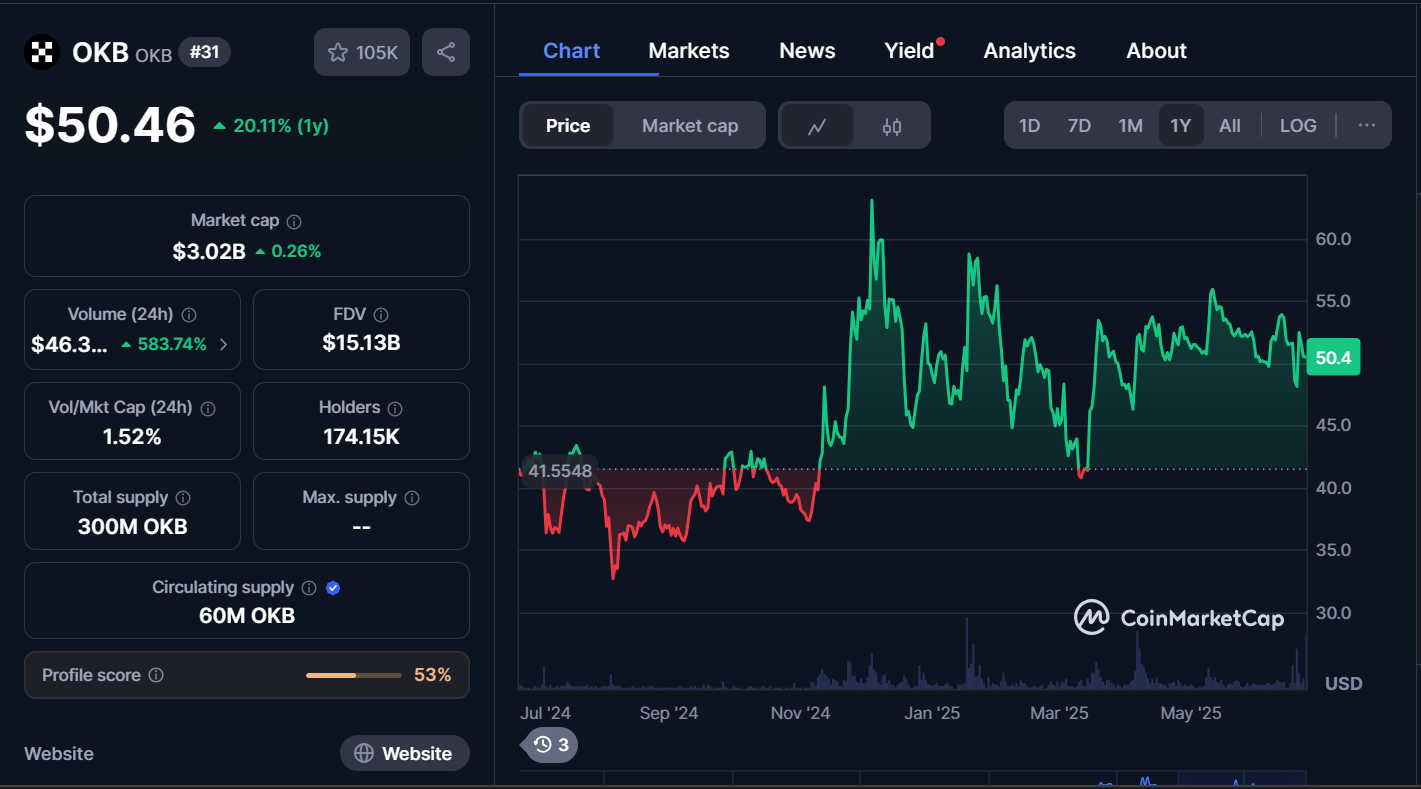Open the Chart tab
1421x789 pixels.
572,51
